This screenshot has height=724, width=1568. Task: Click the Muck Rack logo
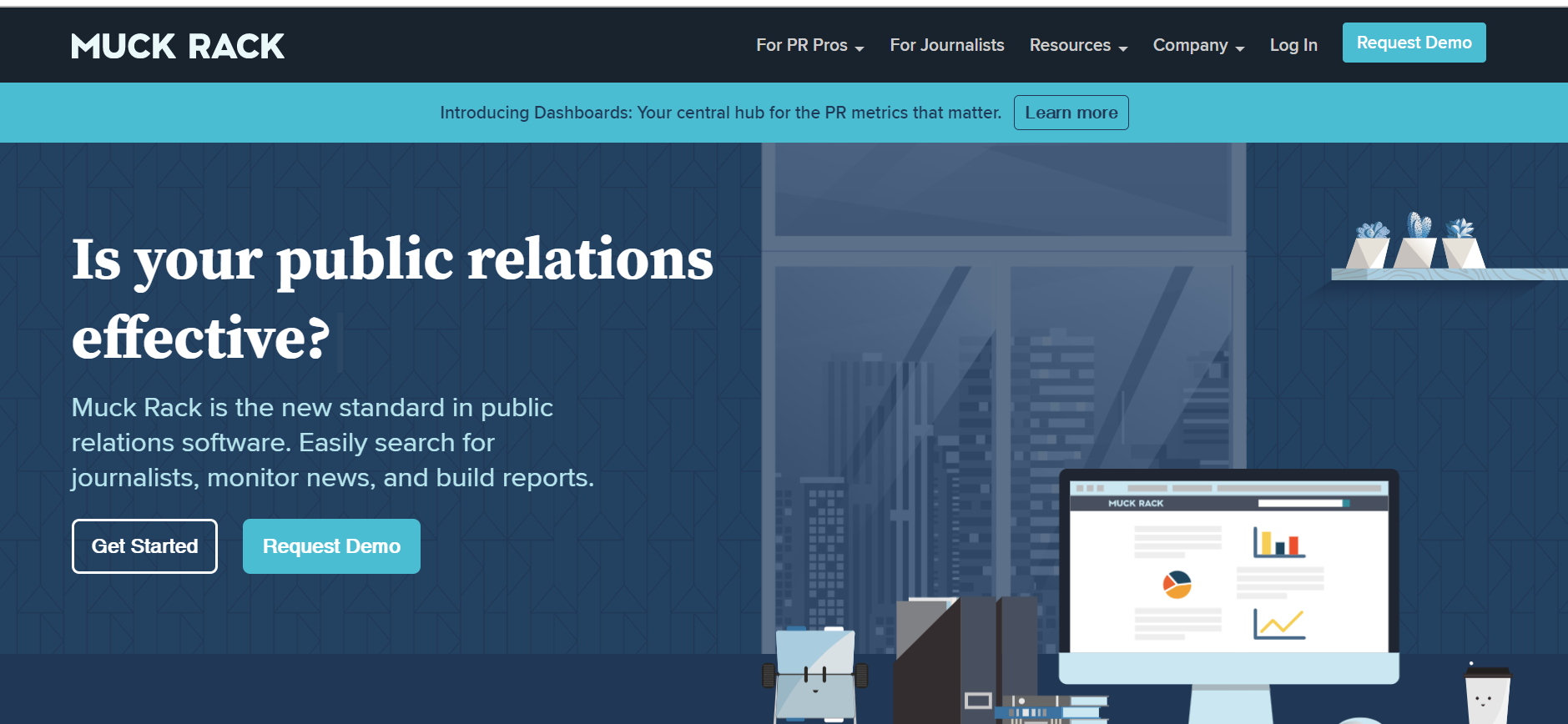click(178, 46)
